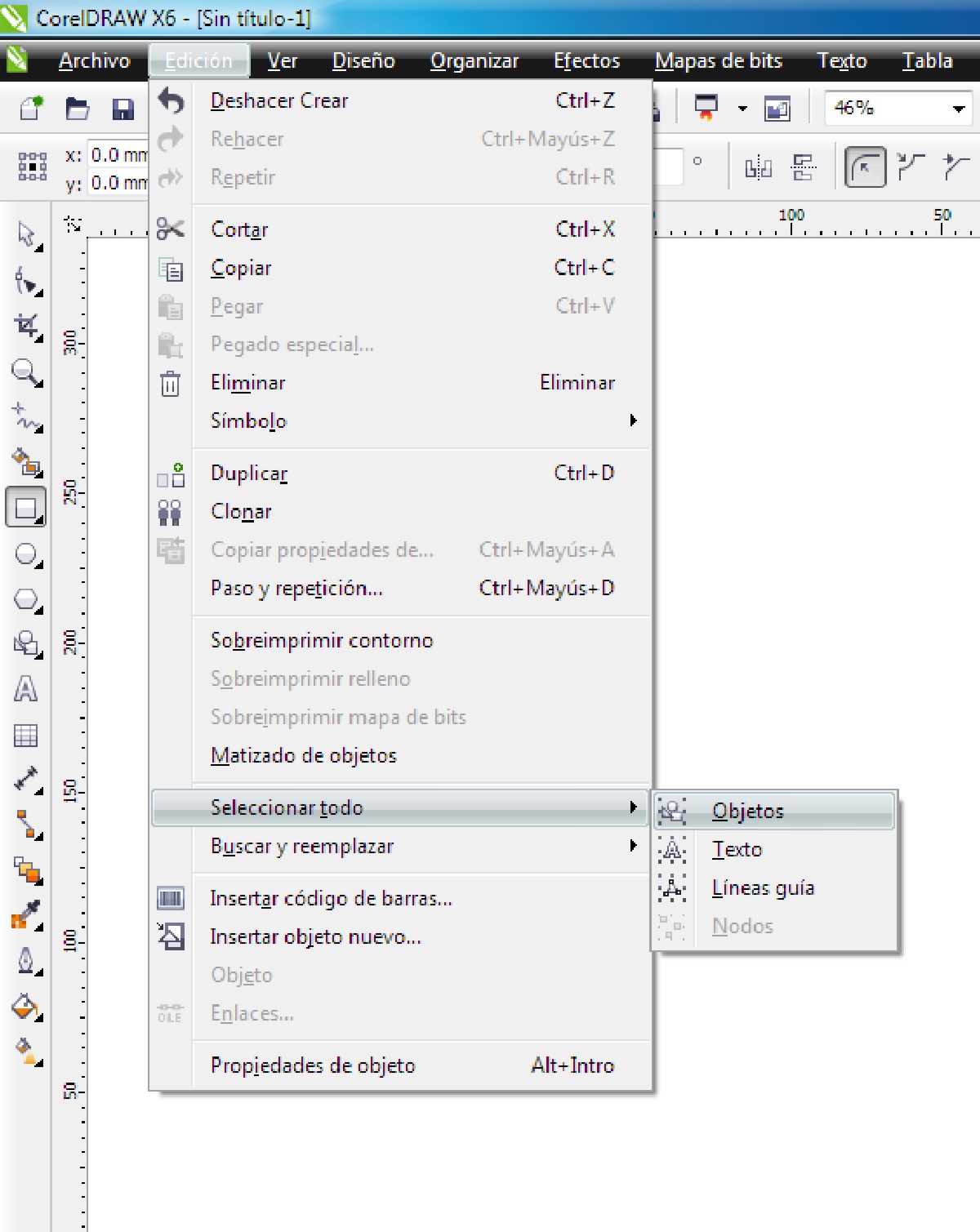Image resolution: width=980 pixels, height=1232 pixels.
Task: Select the Shape edit tool
Action: (x=27, y=282)
